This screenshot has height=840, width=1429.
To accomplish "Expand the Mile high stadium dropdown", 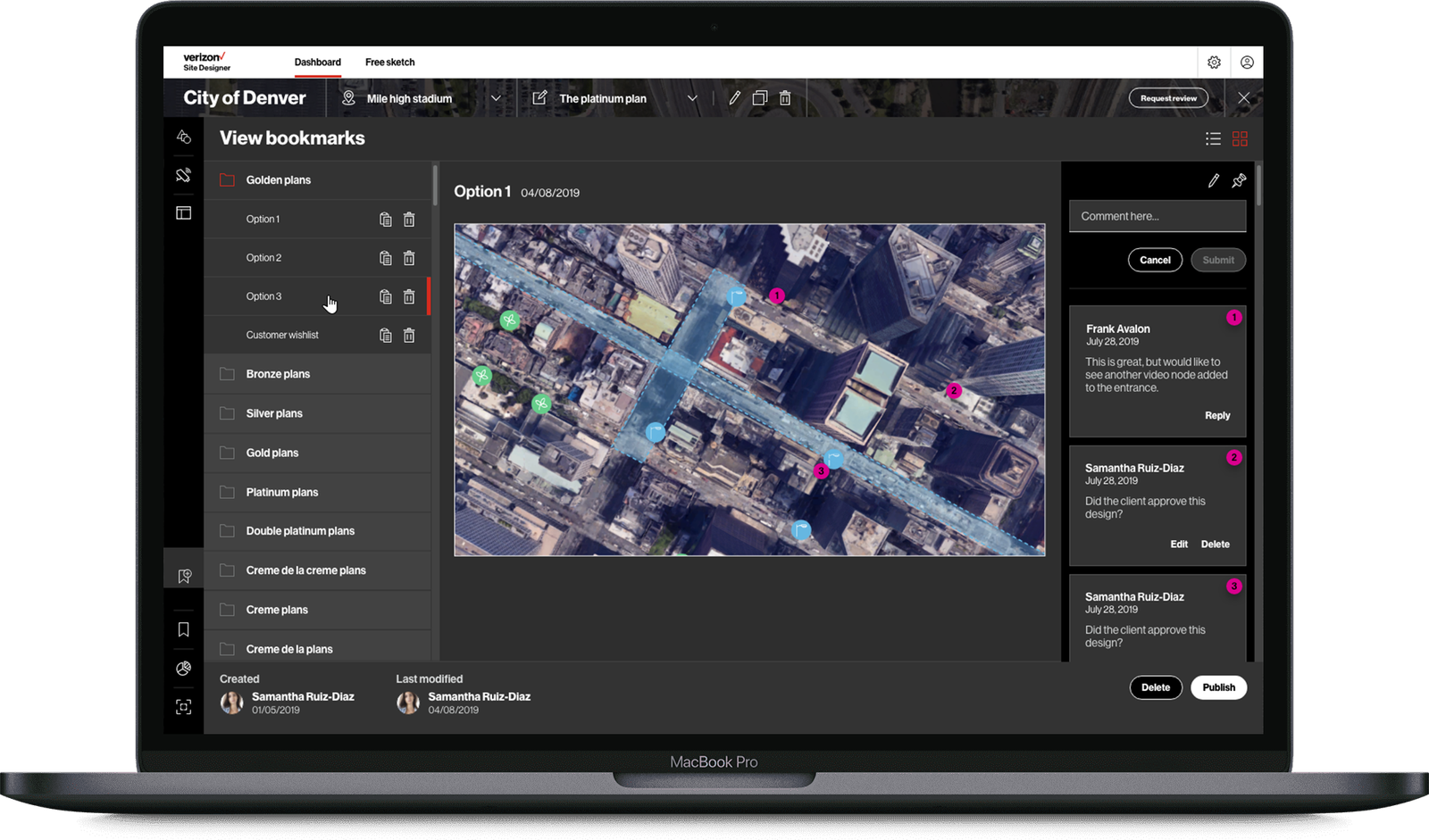I will (497, 98).
